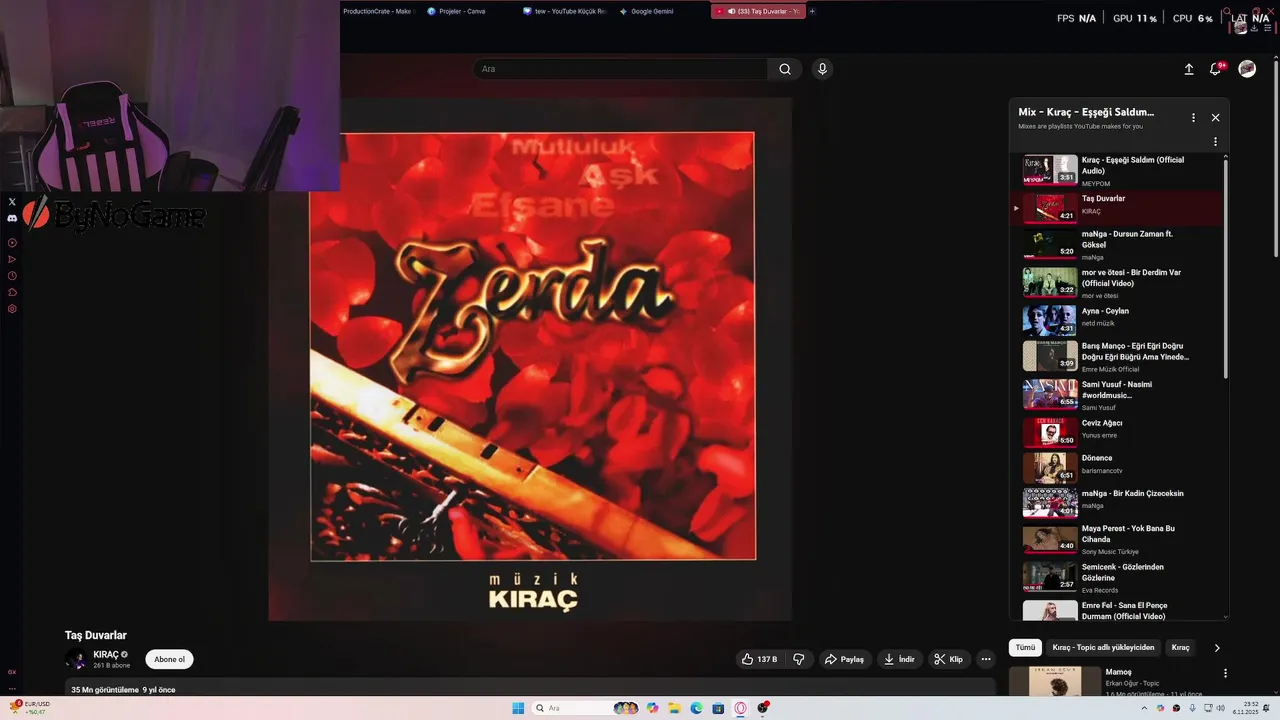Play Ayna - Ceylan from playlist
1280x720 pixels.
pos(1114,318)
